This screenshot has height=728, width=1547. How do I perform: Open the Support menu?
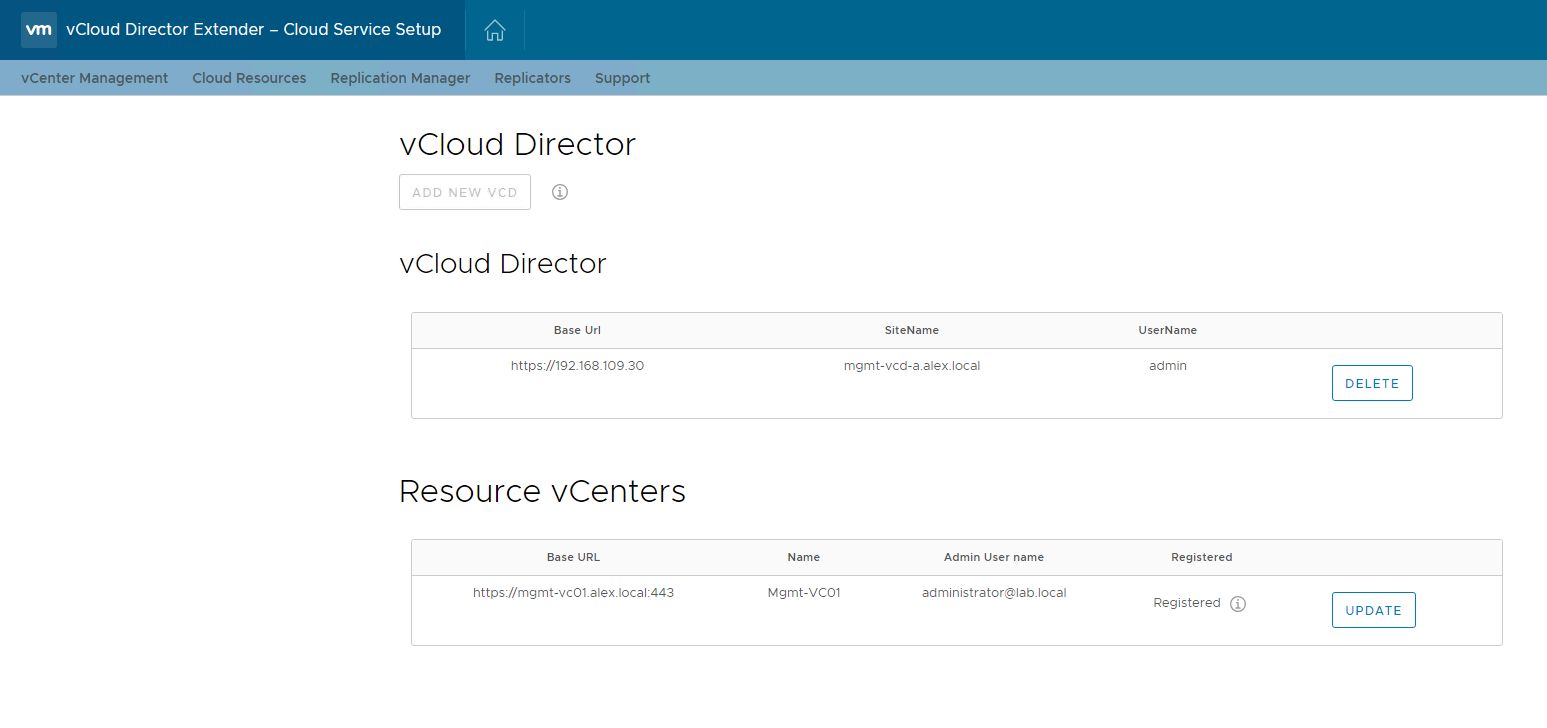coord(622,78)
